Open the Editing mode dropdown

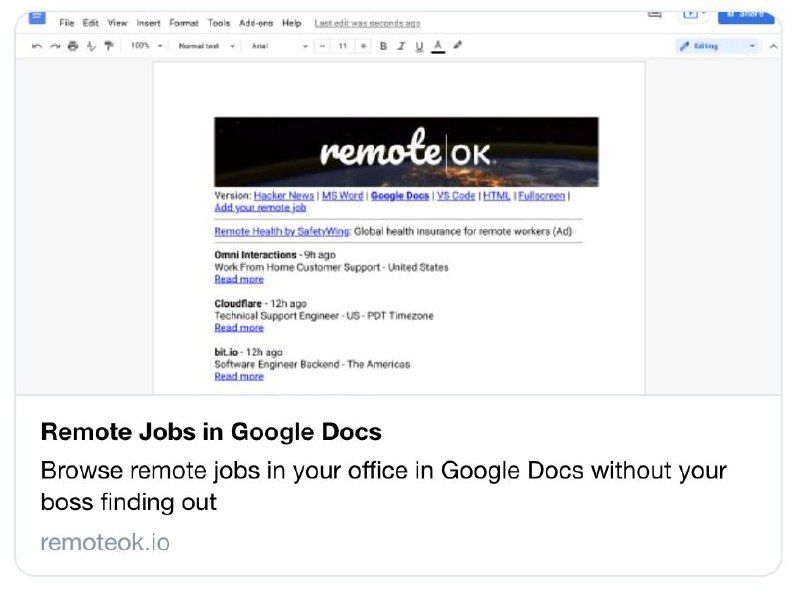point(718,46)
